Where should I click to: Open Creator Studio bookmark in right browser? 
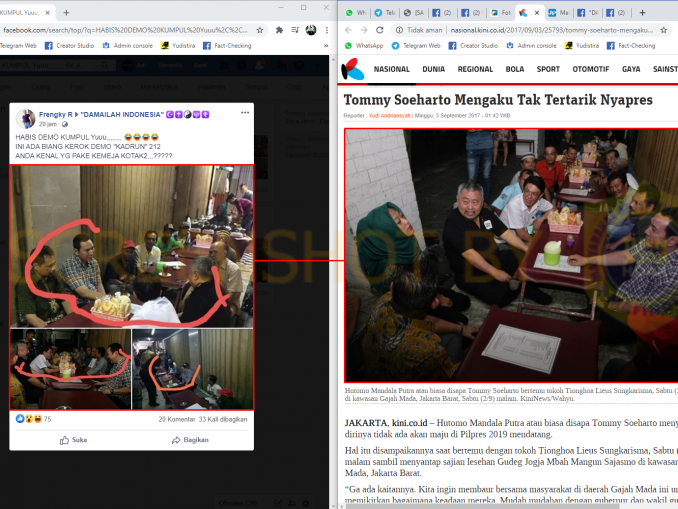[473, 45]
